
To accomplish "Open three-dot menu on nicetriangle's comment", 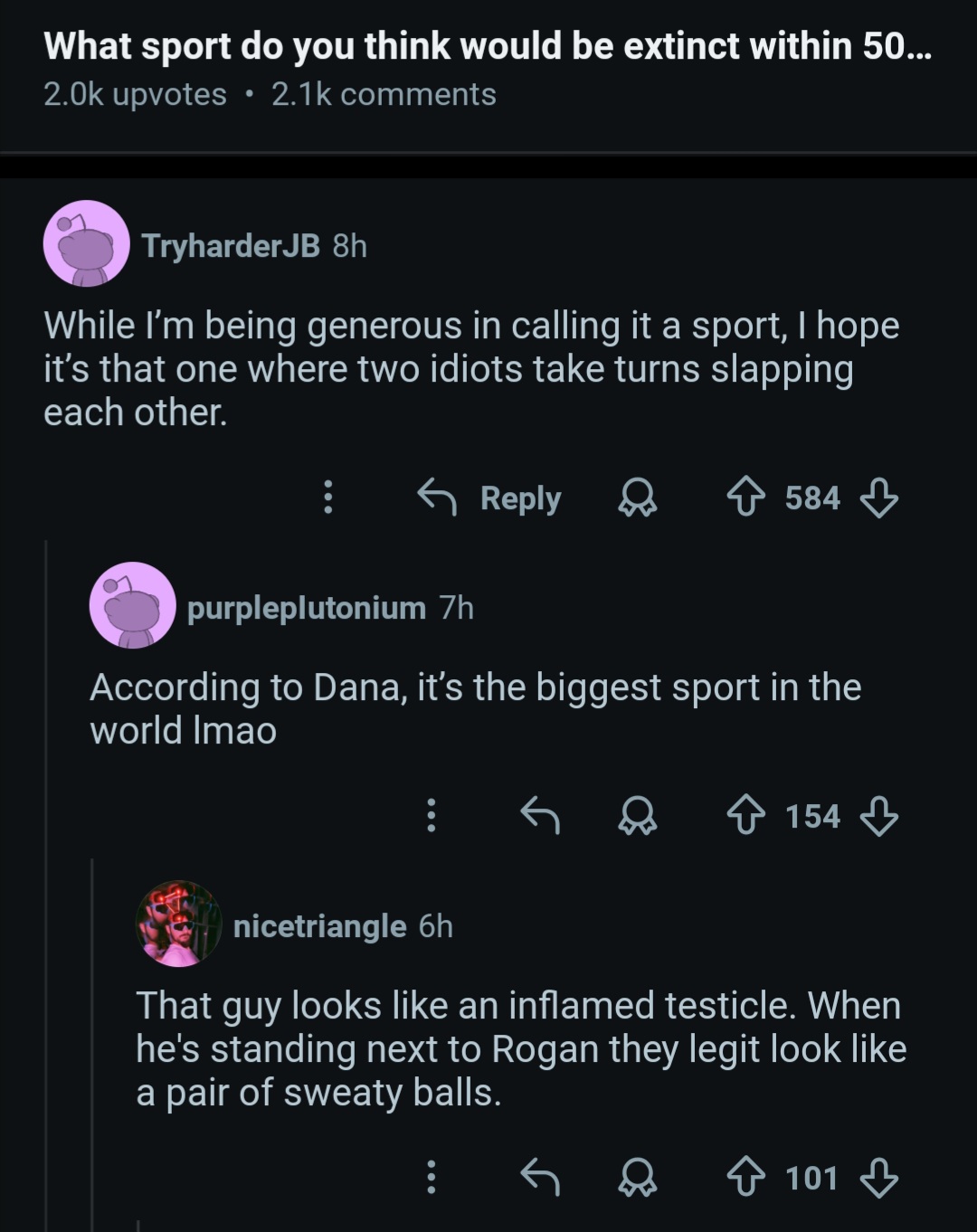I will coord(432,1179).
